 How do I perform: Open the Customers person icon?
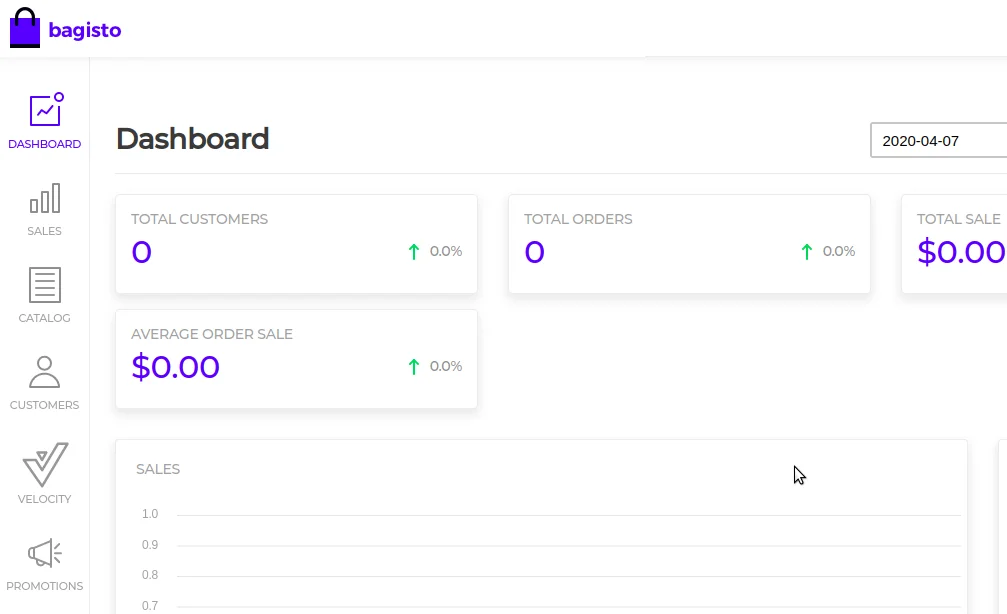click(45, 372)
